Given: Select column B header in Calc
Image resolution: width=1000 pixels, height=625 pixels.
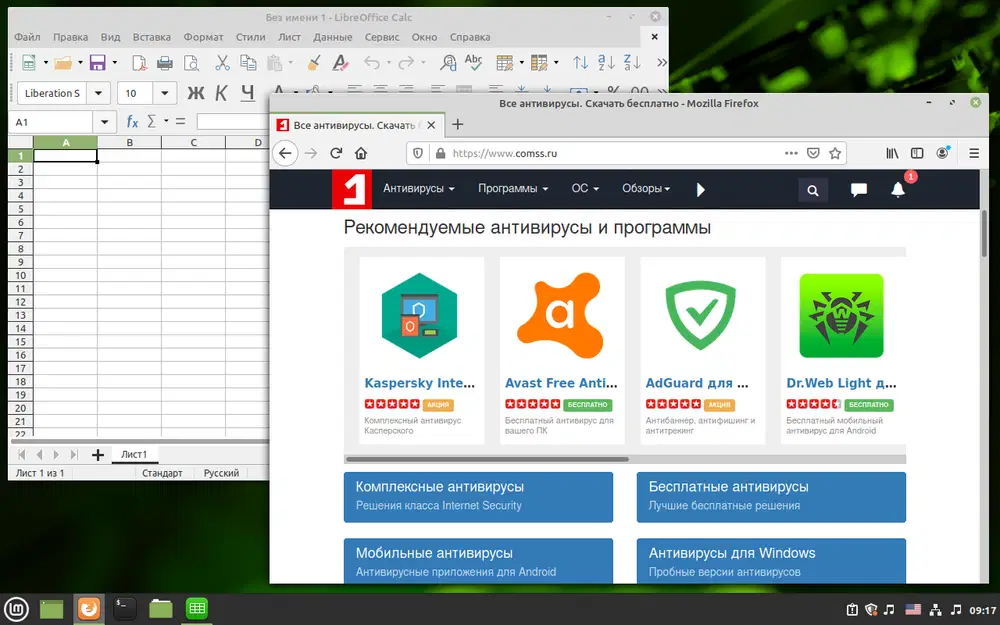Looking at the screenshot, I should [x=129, y=142].
